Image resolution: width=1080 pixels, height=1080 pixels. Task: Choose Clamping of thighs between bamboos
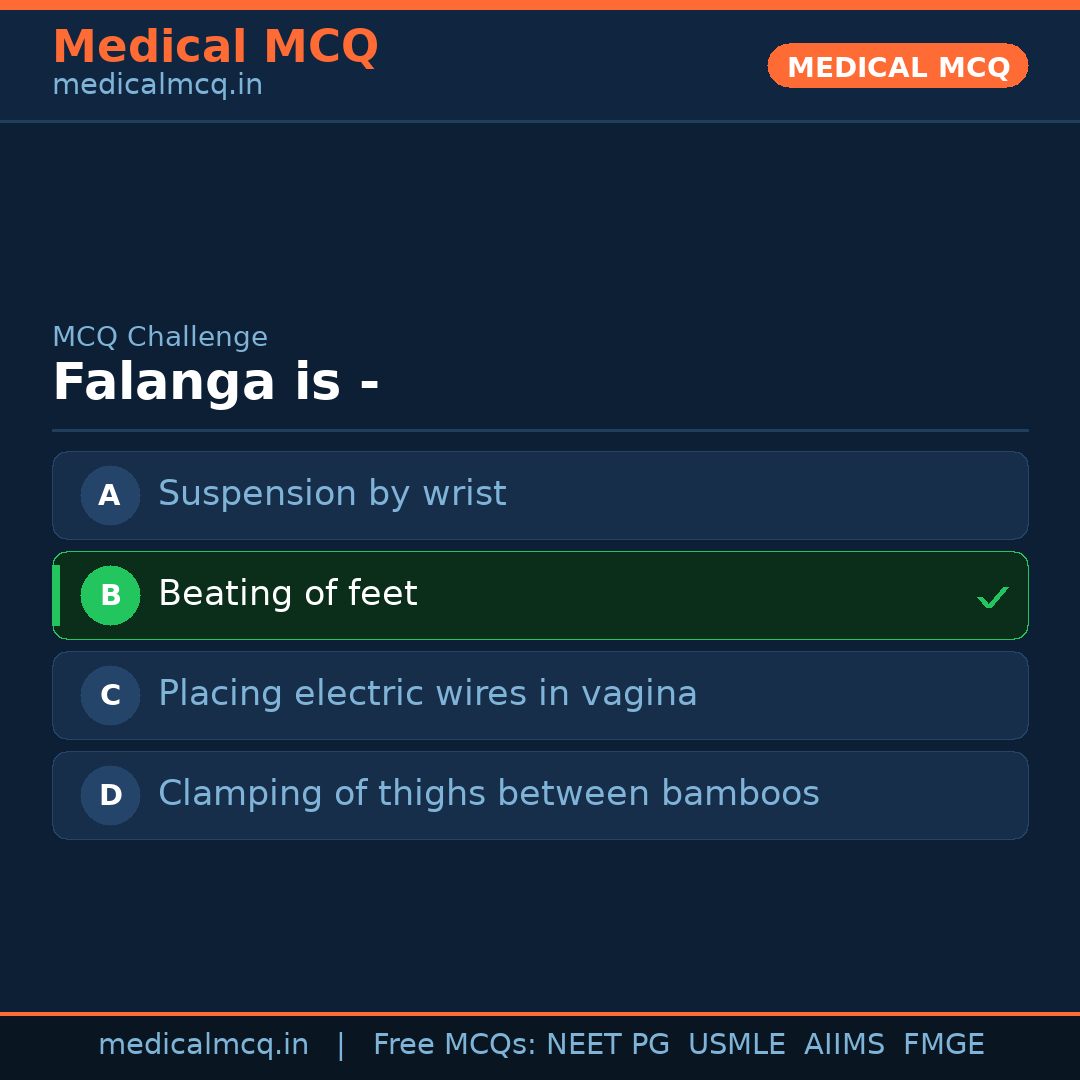click(x=488, y=794)
